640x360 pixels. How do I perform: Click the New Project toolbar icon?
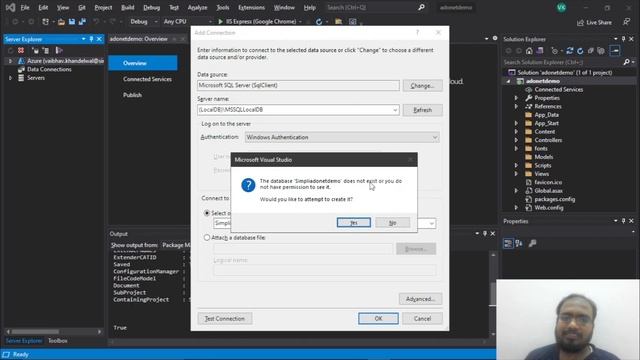(45, 22)
